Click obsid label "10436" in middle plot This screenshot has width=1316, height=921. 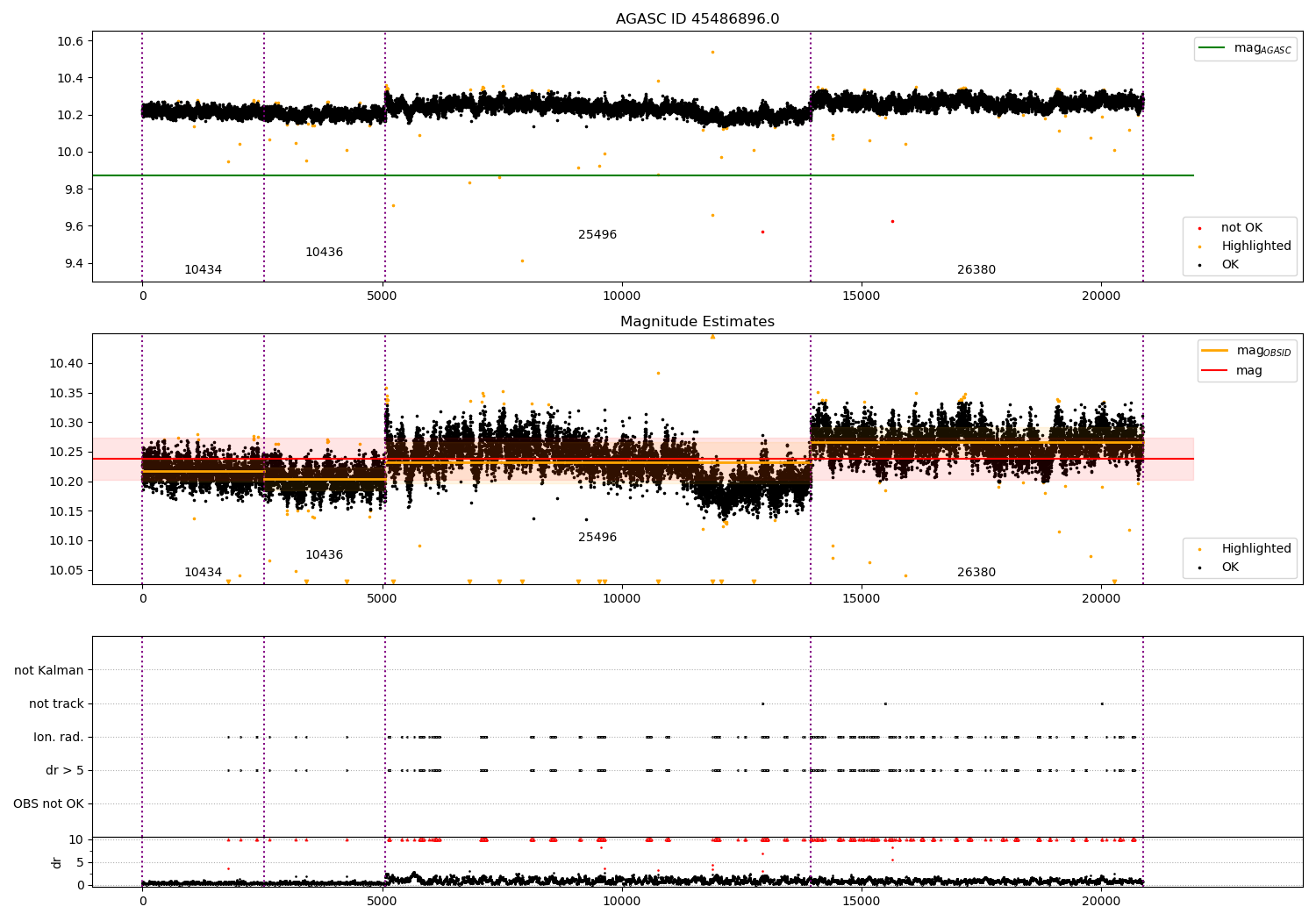324,555
